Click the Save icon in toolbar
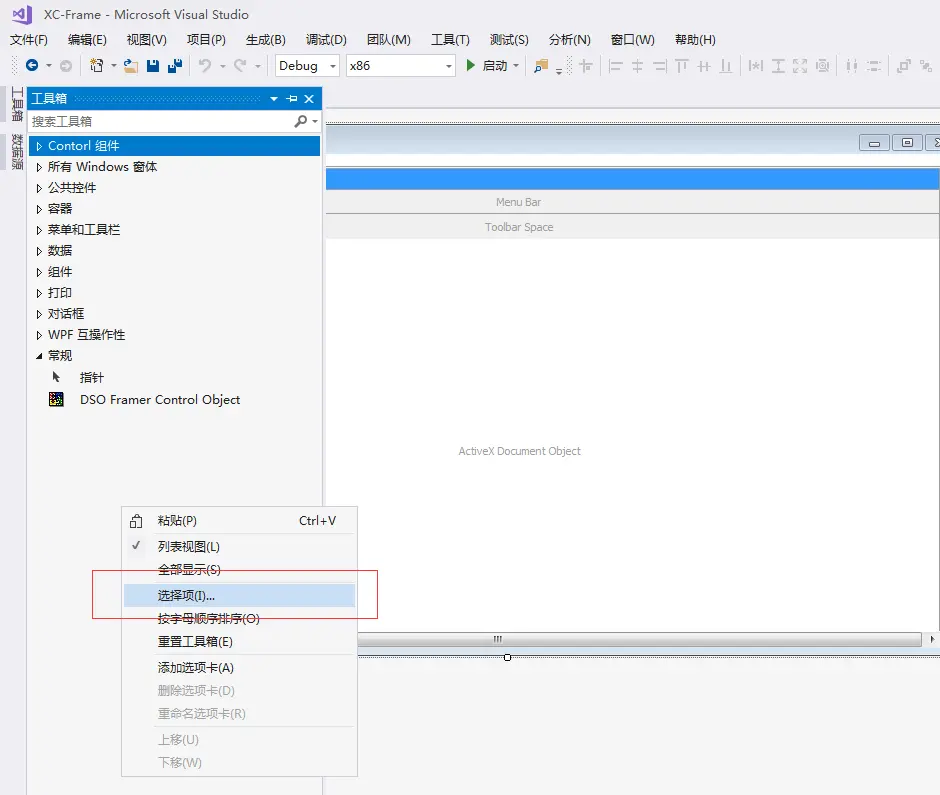Viewport: 940px width, 795px height. 153,65
